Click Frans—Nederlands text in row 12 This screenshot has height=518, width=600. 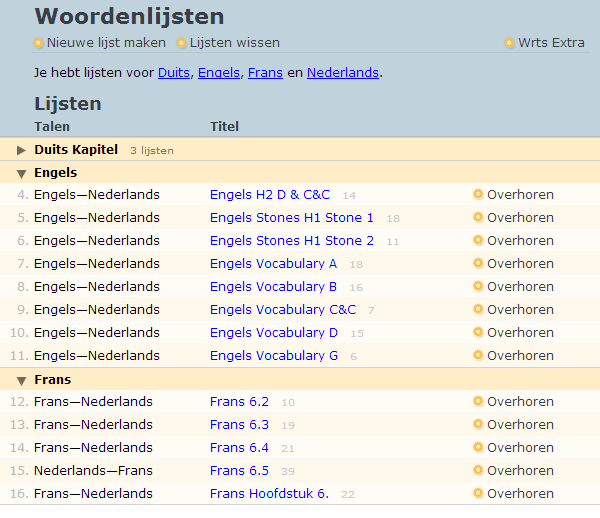(x=93, y=402)
